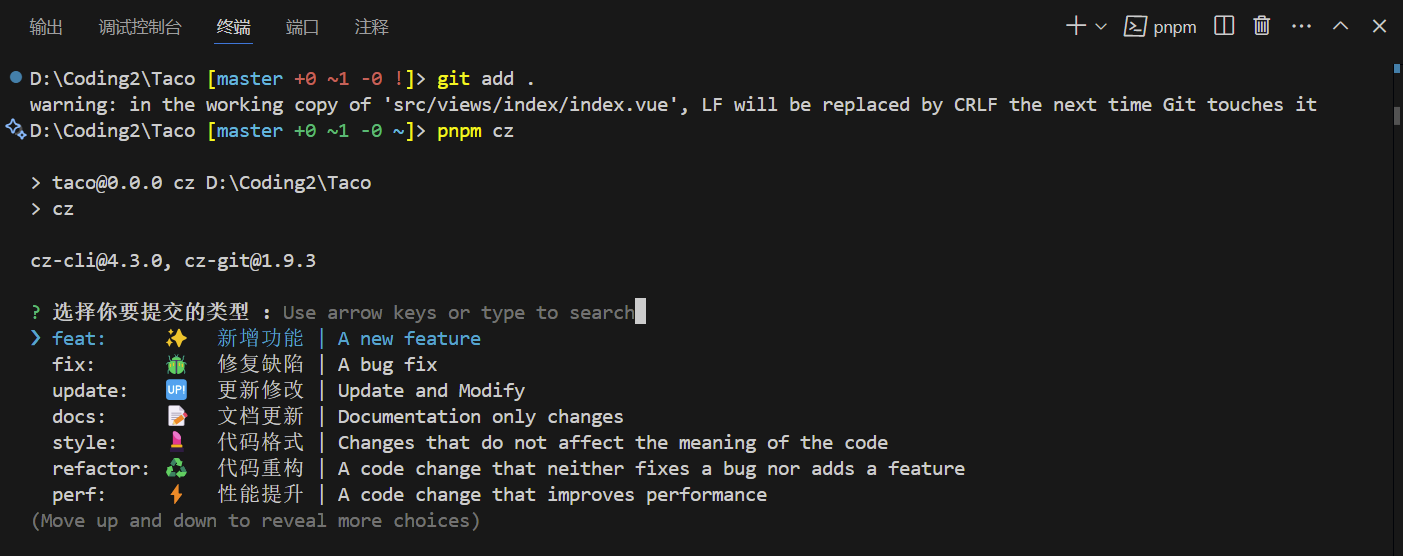This screenshot has width=1403, height=556.
Task: Click the split terminal icon
Action: [1224, 27]
